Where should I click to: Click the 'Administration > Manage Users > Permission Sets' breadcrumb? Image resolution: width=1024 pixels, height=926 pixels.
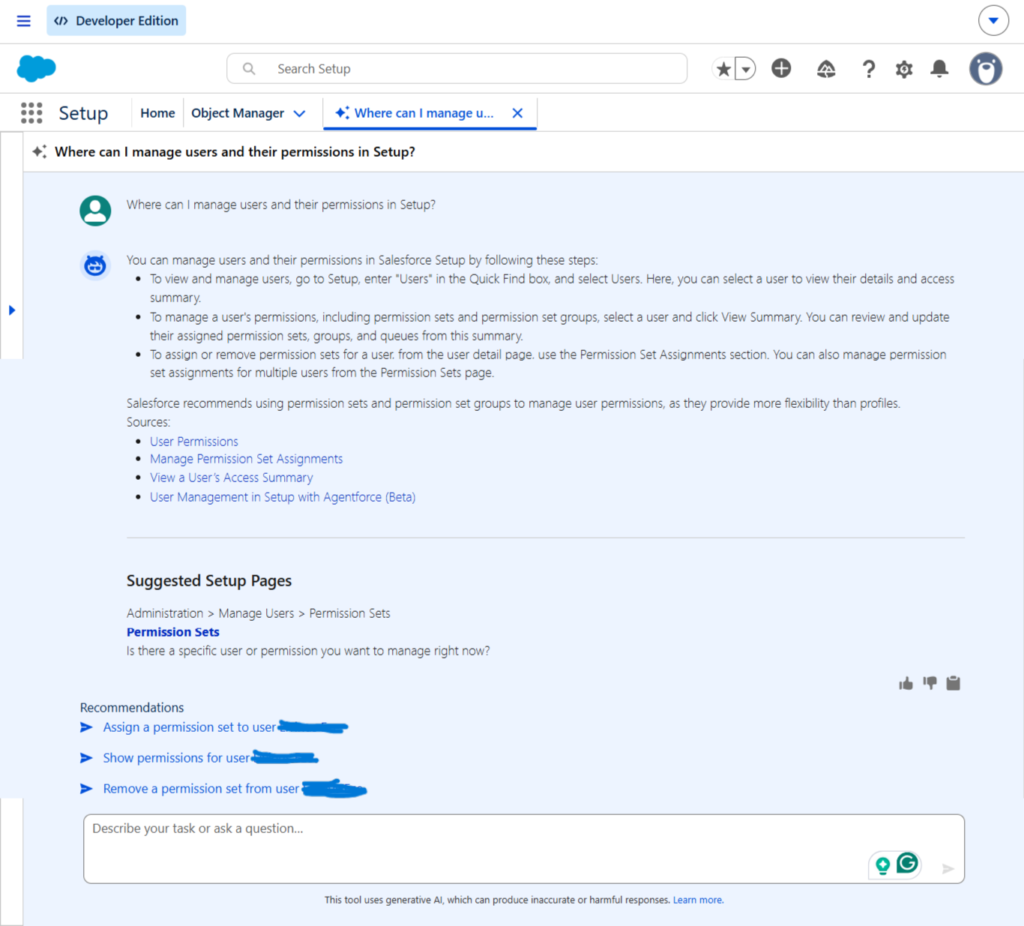pyautogui.click(x=259, y=613)
